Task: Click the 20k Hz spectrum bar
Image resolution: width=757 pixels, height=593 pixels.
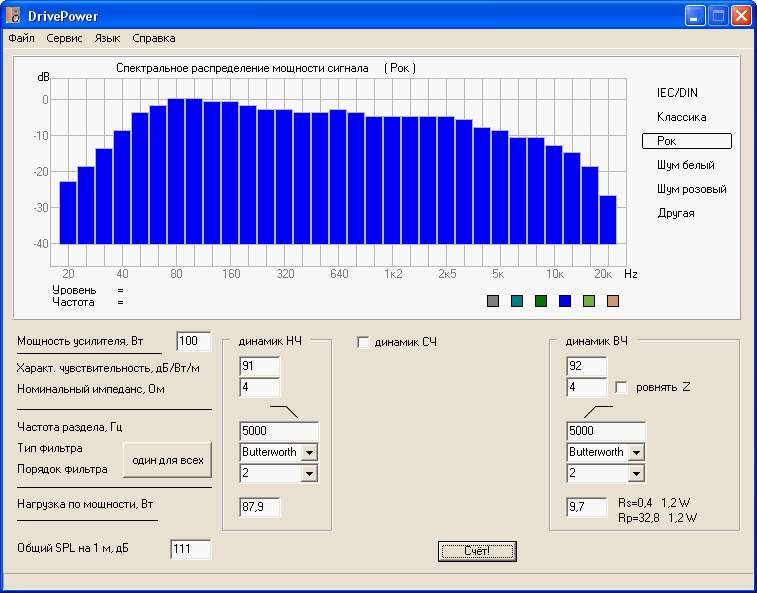Action: click(608, 220)
